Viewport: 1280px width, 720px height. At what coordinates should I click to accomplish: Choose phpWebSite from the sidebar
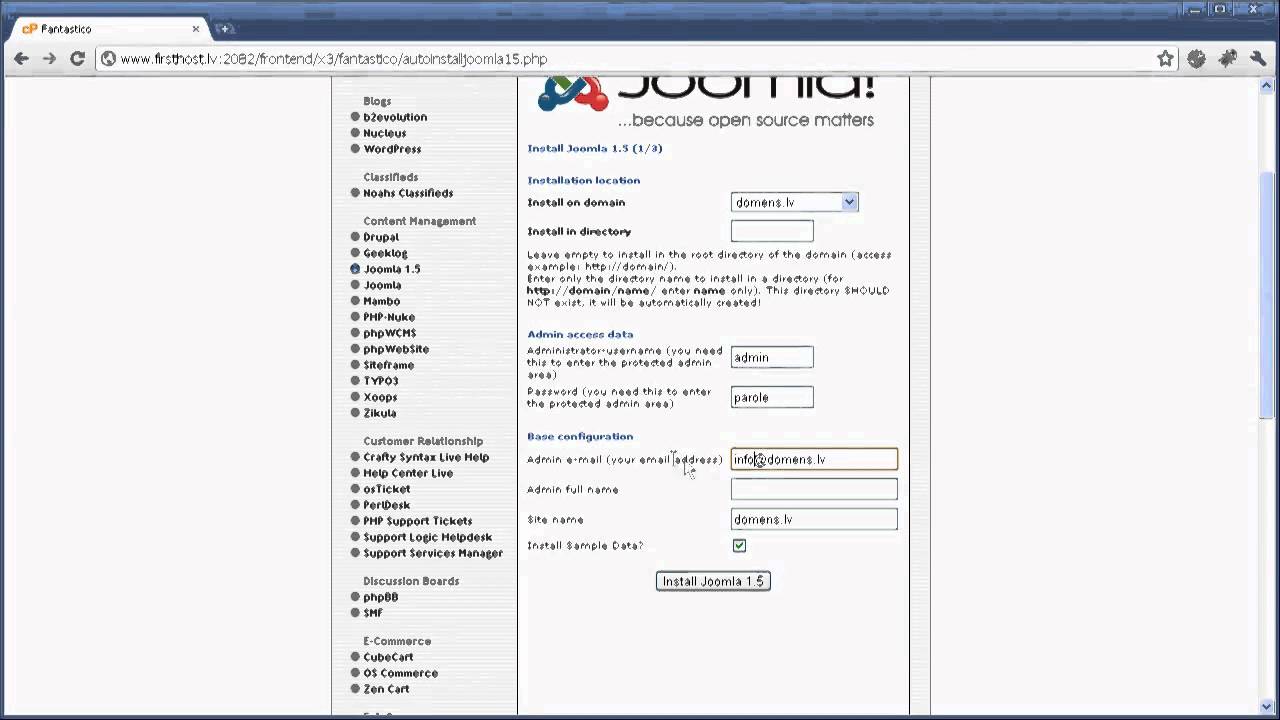pos(396,349)
